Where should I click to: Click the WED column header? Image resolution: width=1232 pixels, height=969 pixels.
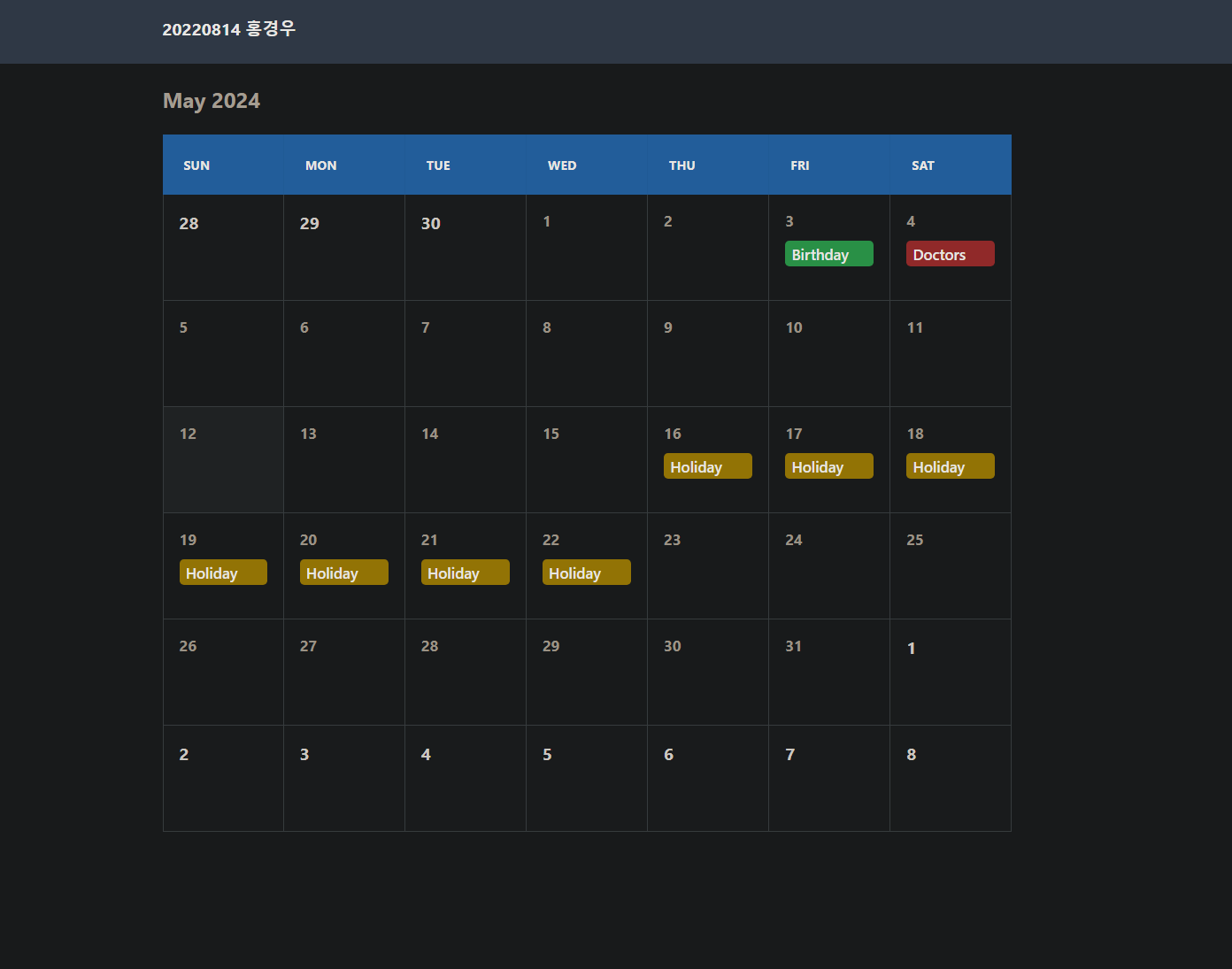587,165
